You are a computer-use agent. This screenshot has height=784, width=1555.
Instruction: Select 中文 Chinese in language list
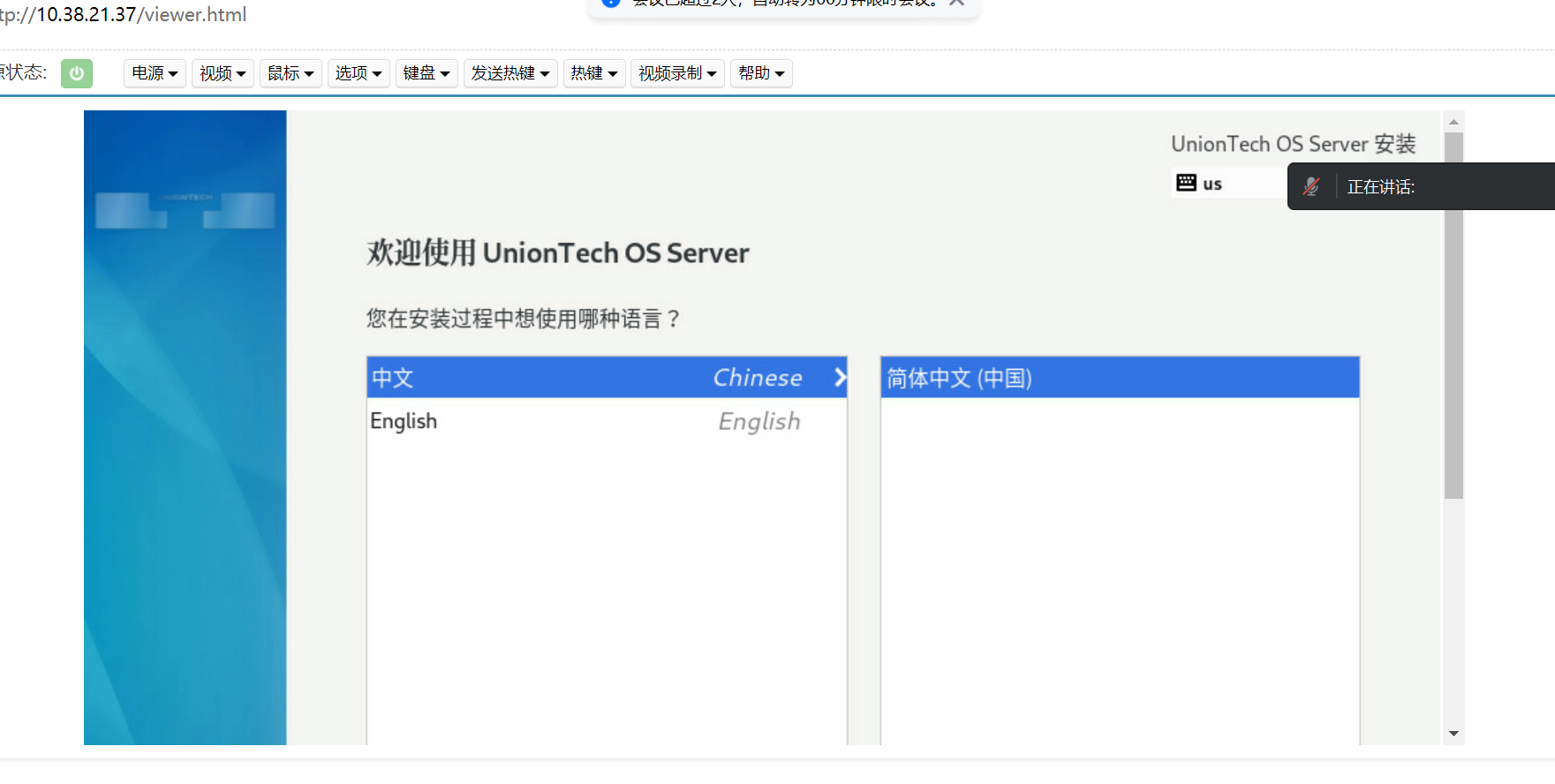point(607,378)
